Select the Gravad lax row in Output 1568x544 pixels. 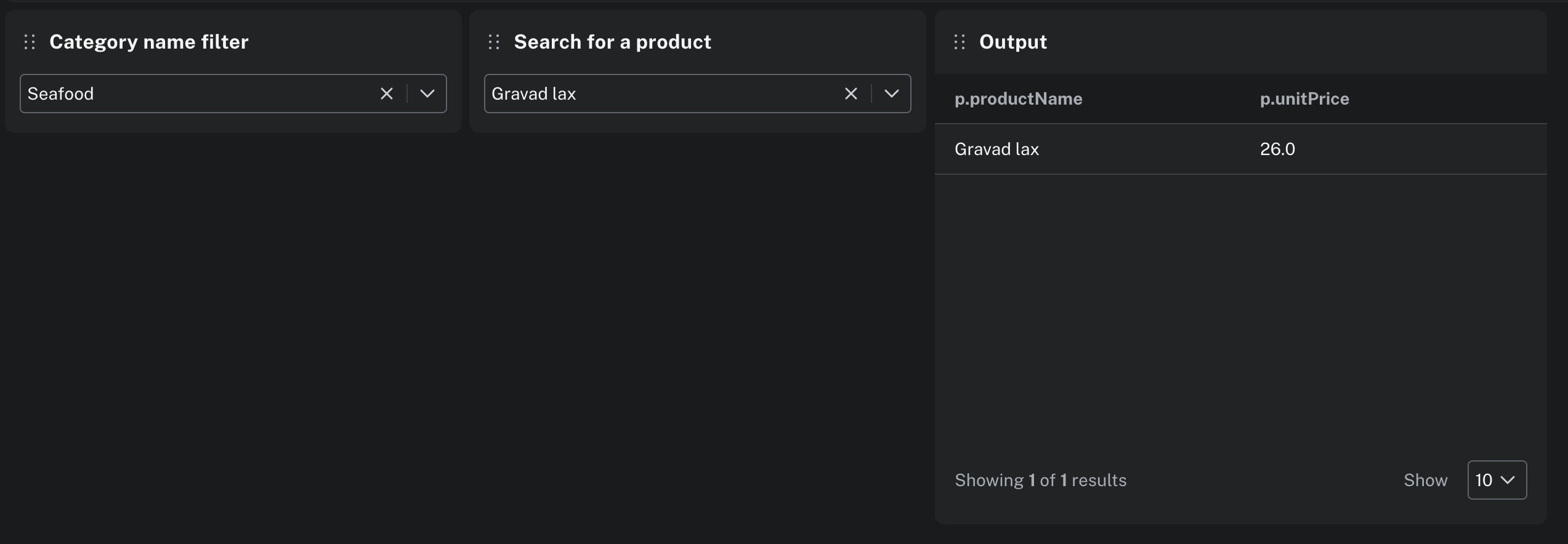coord(996,148)
